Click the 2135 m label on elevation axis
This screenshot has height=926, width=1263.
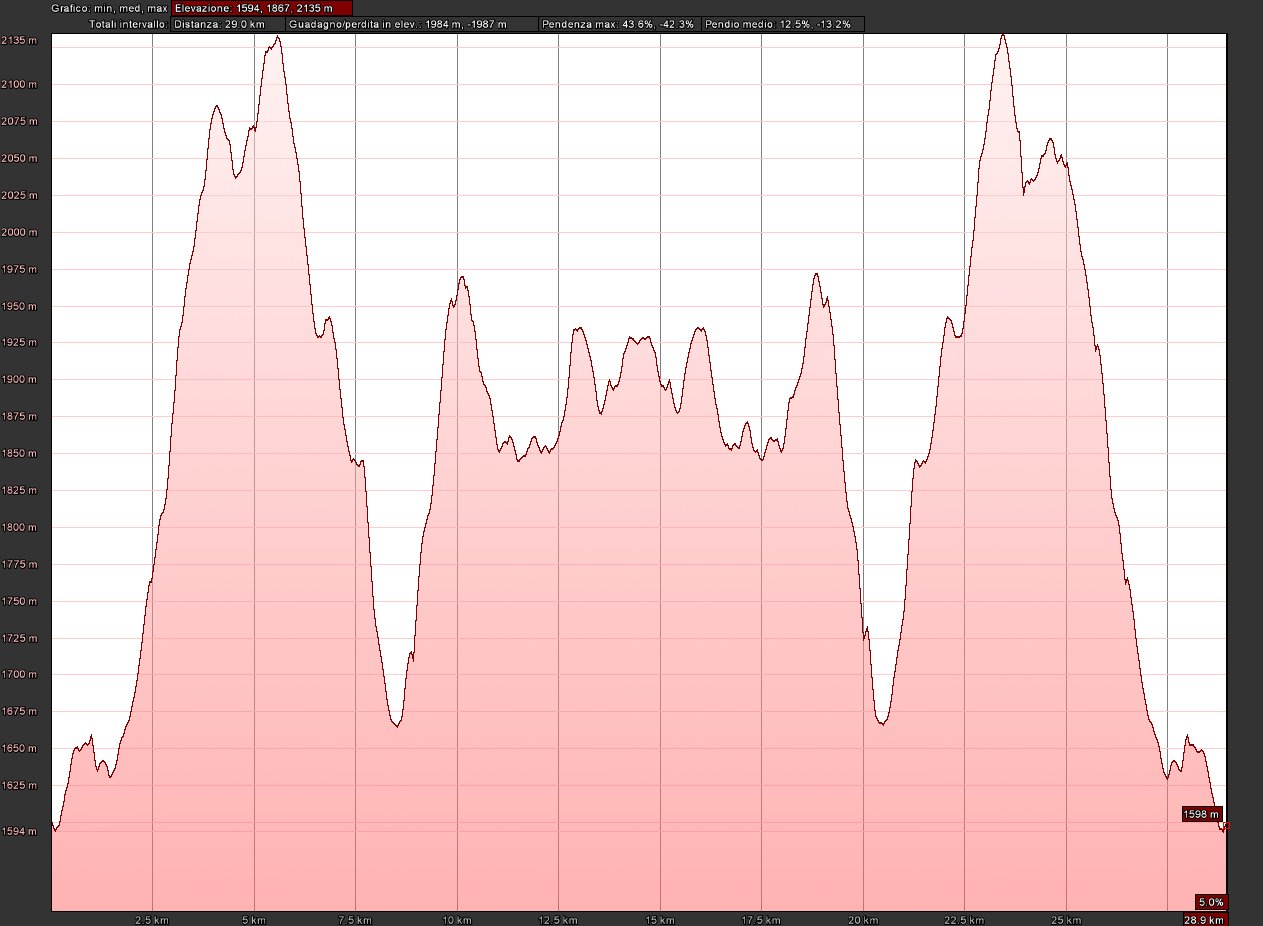(20, 40)
